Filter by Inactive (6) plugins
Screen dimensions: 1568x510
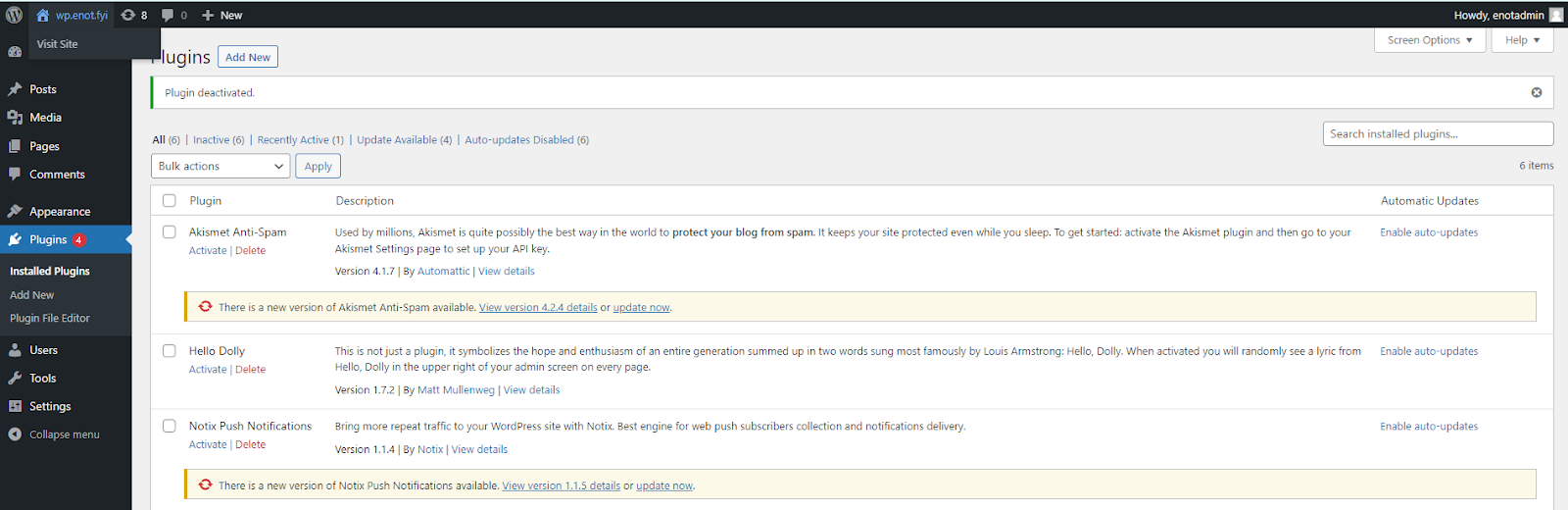219,140
